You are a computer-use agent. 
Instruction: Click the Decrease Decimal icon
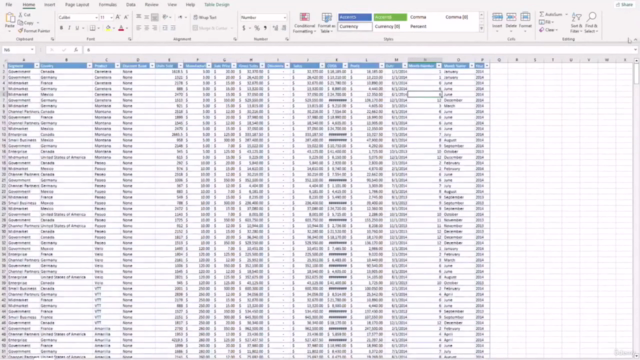pyautogui.click(x=284, y=28)
